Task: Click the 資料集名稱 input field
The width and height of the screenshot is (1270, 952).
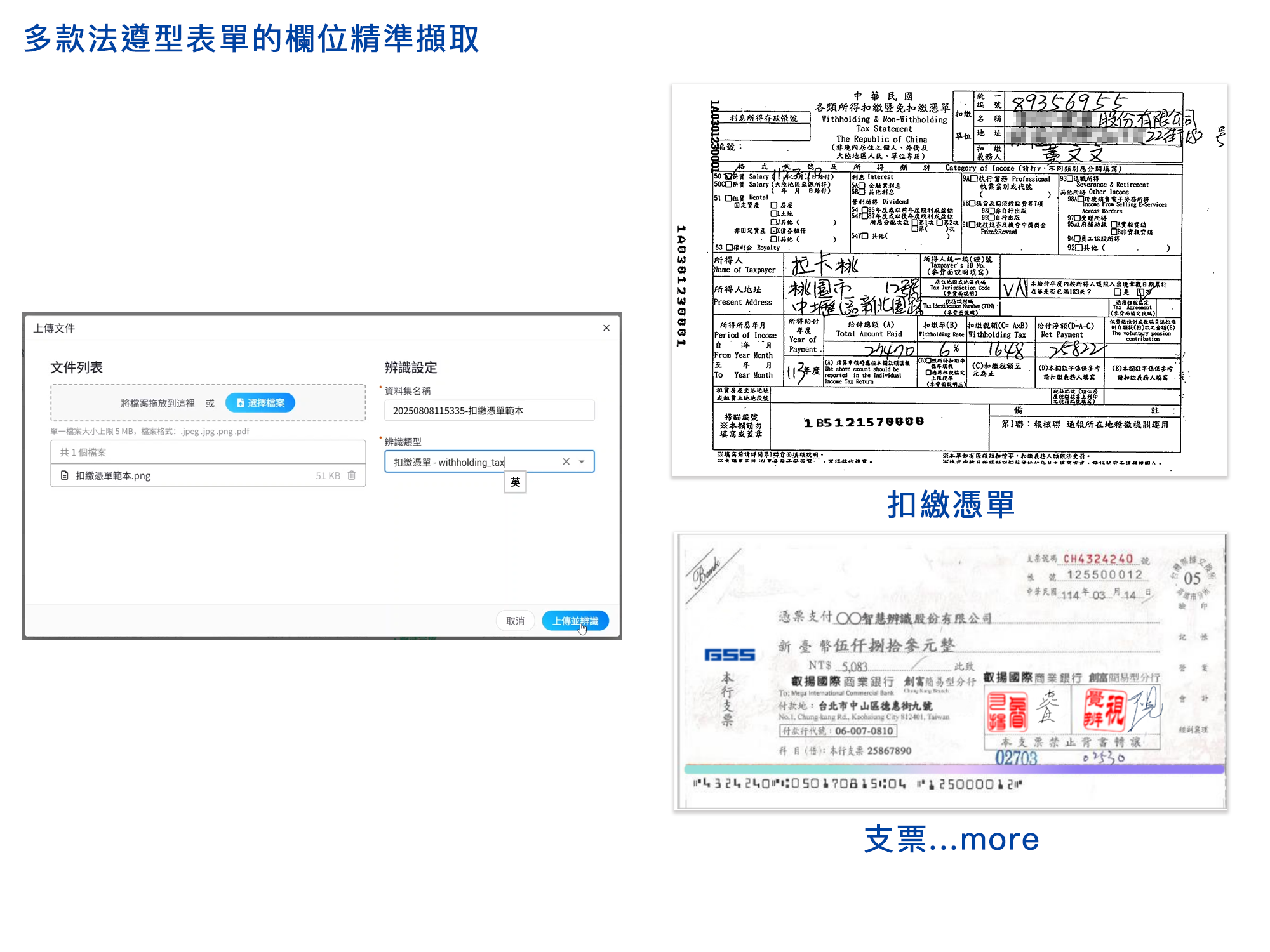Action: pos(489,411)
